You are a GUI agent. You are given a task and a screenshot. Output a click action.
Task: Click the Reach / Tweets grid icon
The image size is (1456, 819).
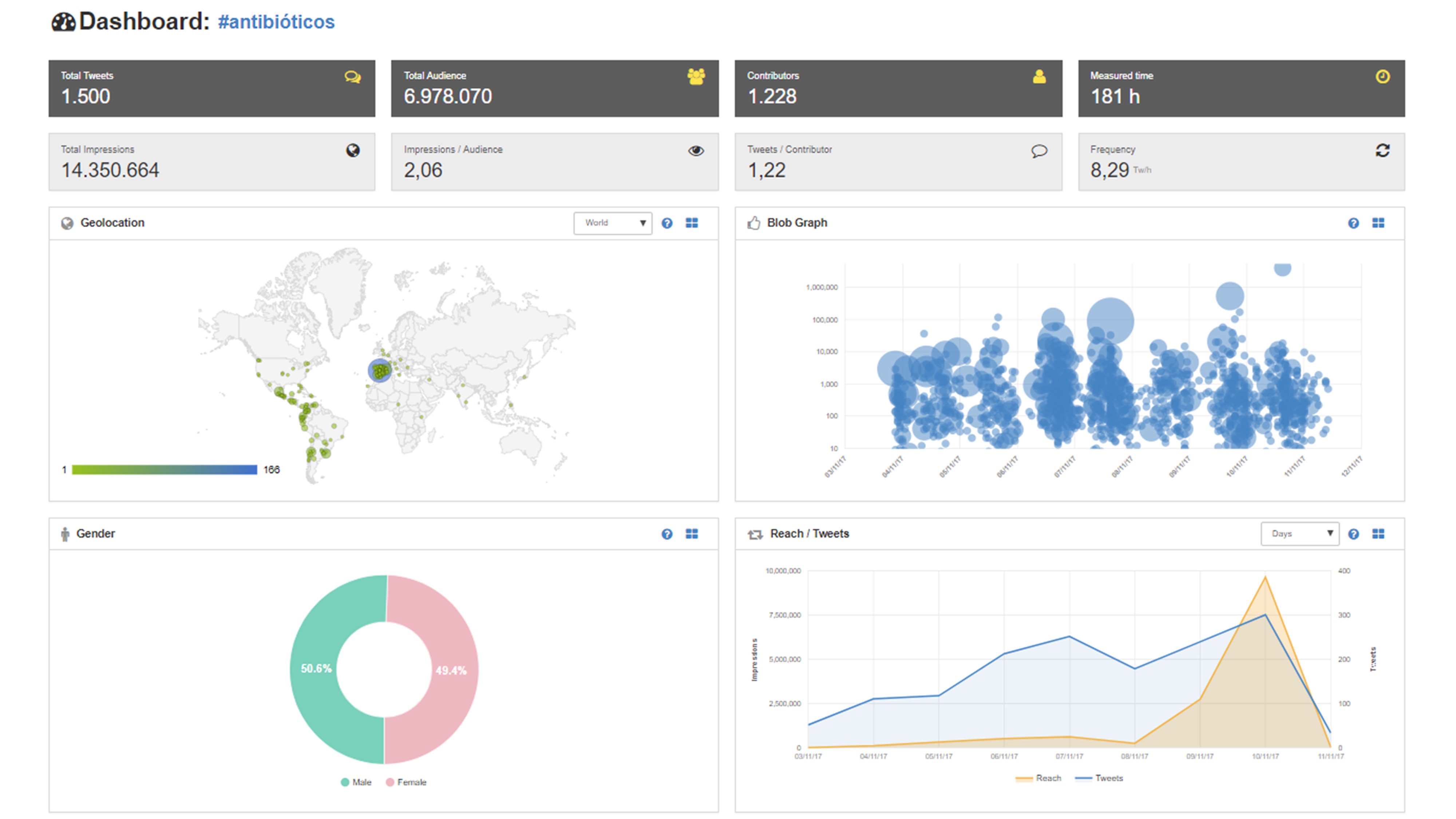[x=1378, y=534]
